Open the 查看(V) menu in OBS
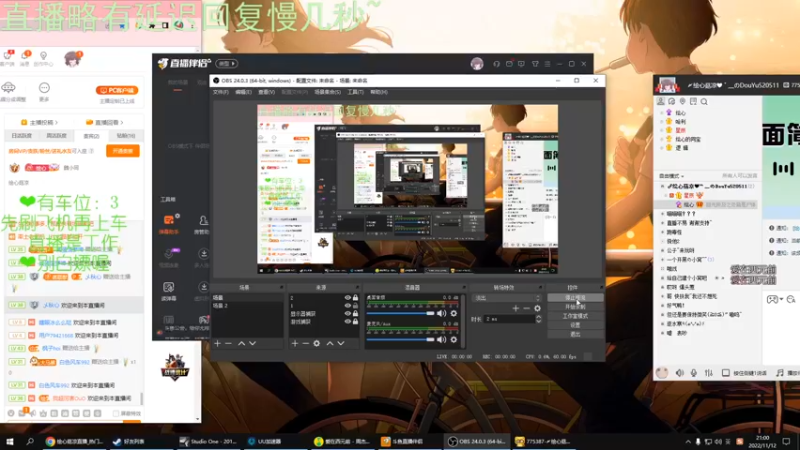 [266, 92]
